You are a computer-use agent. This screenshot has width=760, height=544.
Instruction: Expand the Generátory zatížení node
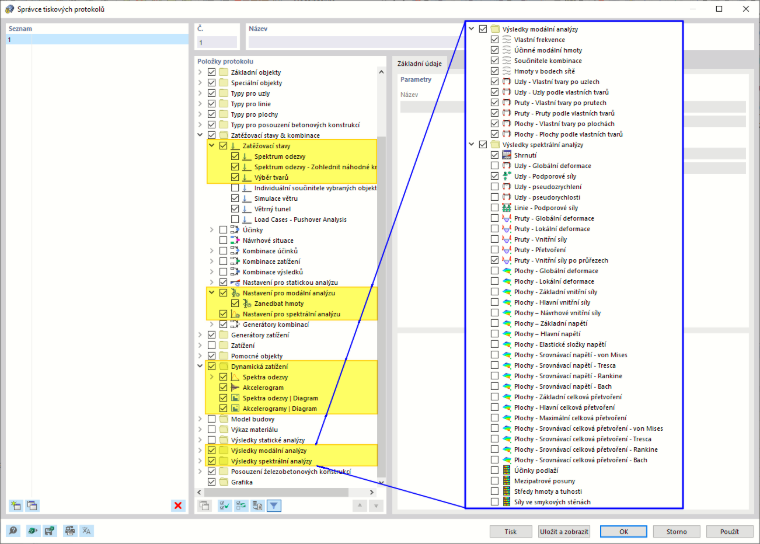click(x=200, y=335)
